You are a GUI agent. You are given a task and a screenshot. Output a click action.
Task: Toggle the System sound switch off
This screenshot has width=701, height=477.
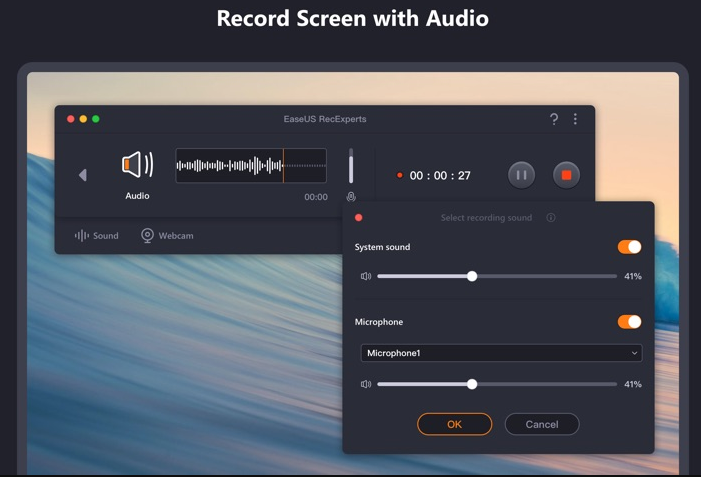point(629,247)
